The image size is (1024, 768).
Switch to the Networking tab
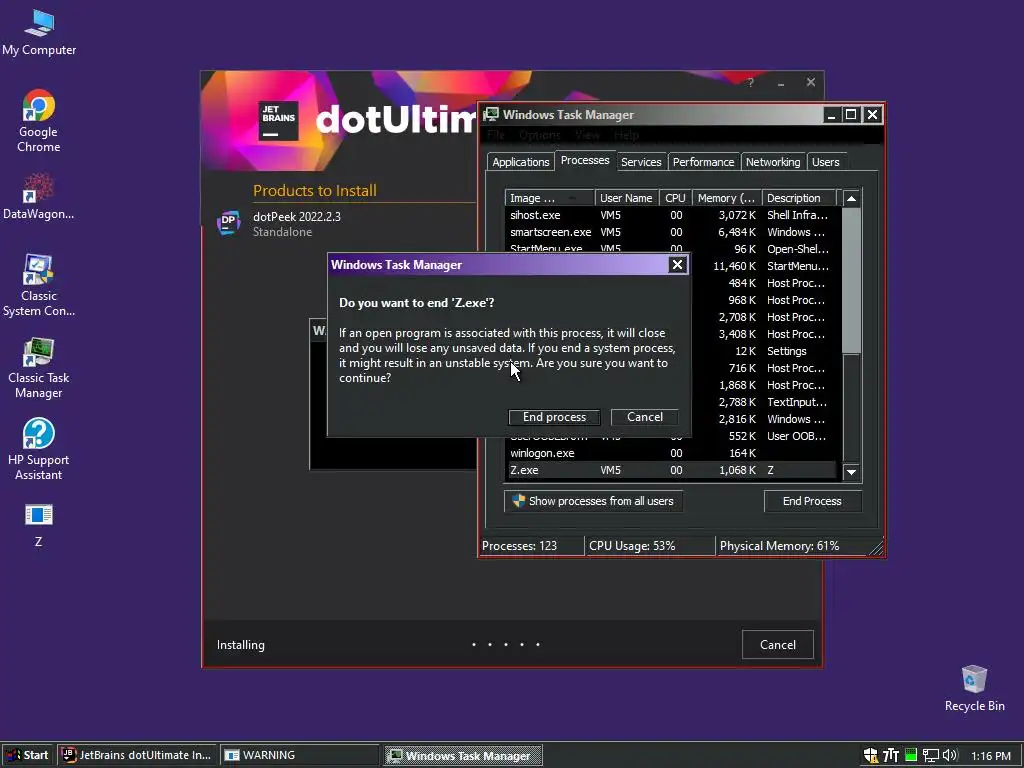[773, 162]
